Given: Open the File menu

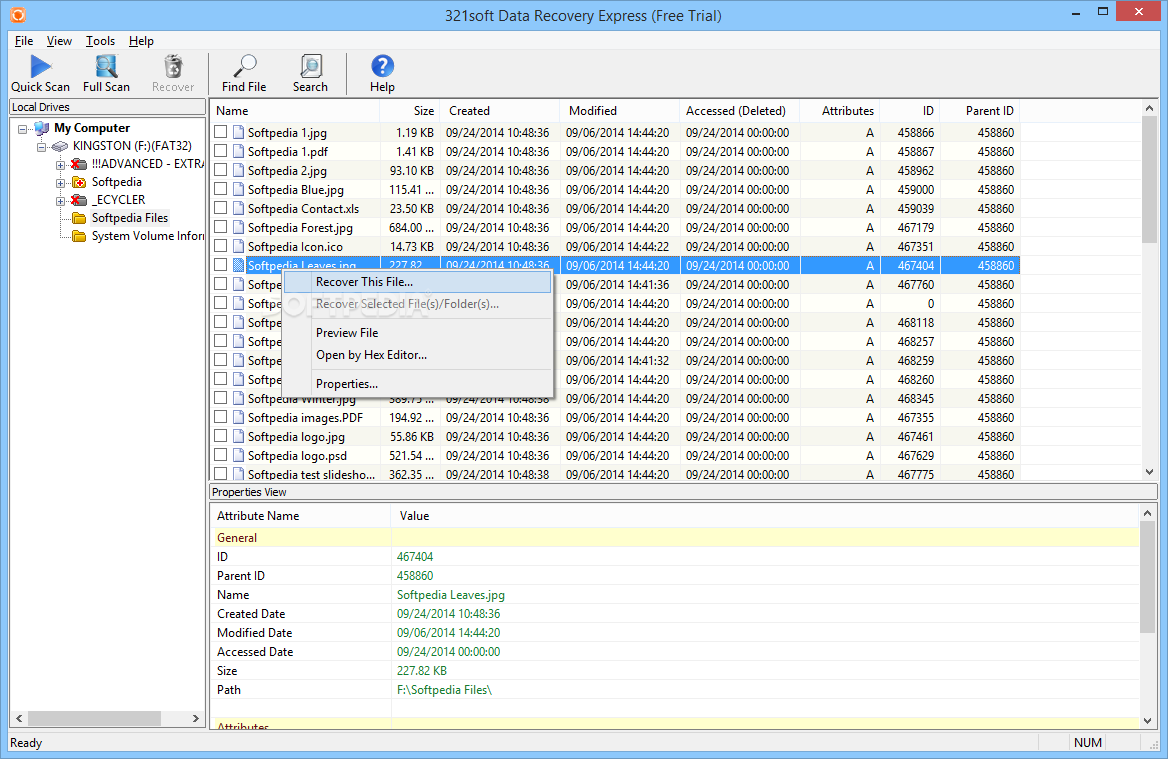Looking at the screenshot, I should coord(24,41).
